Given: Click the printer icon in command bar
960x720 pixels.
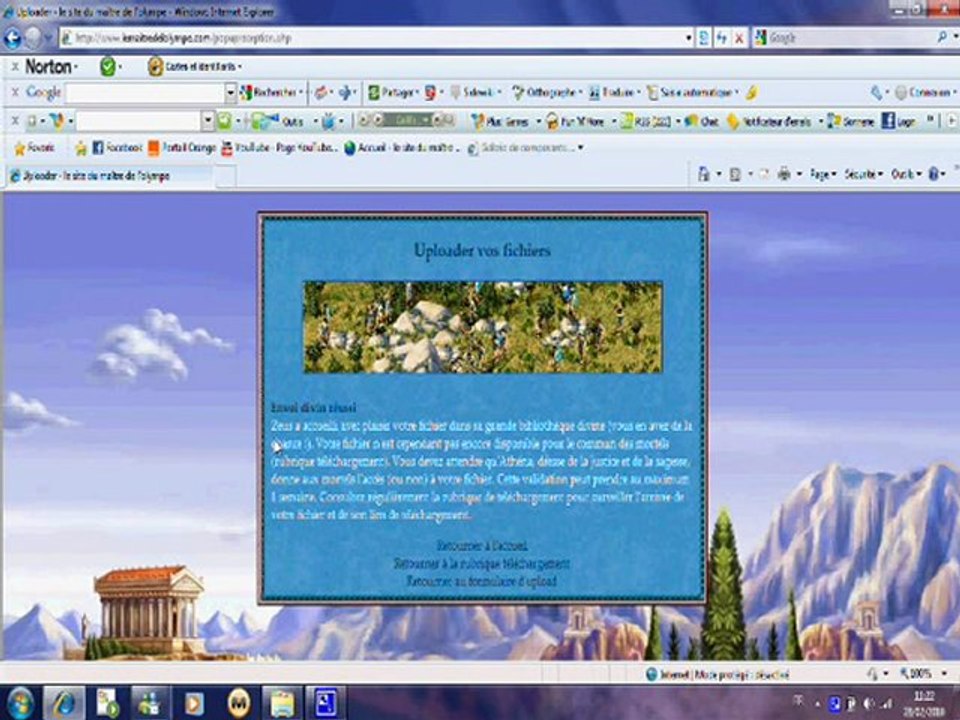Looking at the screenshot, I should click(784, 174).
